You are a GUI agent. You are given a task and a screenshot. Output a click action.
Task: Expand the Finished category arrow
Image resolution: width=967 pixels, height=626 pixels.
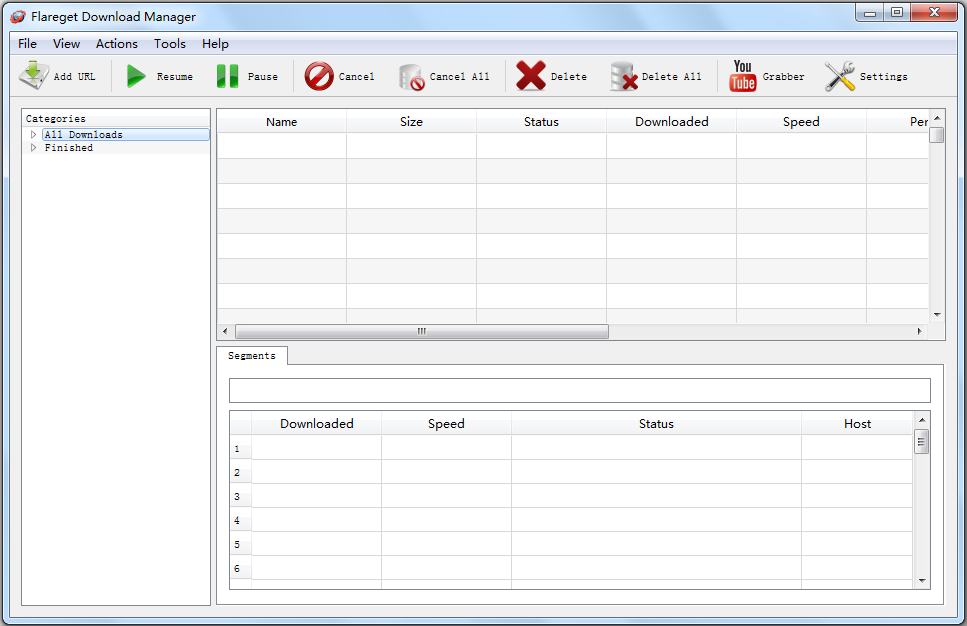click(33, 148)
